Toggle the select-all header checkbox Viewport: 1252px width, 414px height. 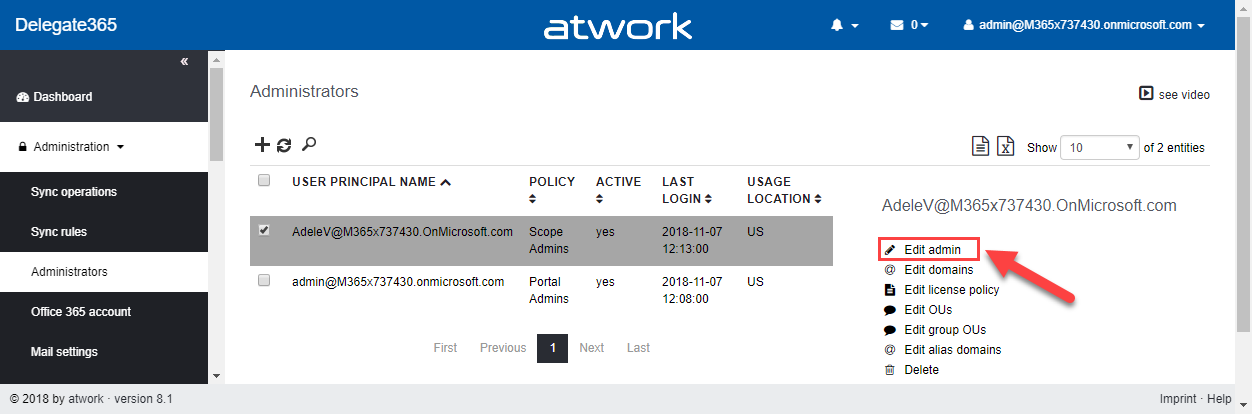click(264, 181)
